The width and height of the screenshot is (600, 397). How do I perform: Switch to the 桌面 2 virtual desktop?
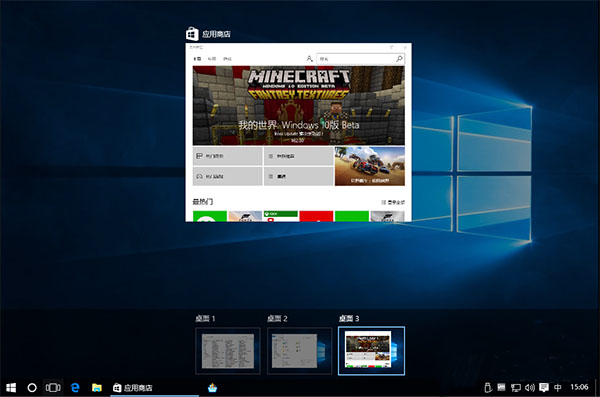[300, 351]
